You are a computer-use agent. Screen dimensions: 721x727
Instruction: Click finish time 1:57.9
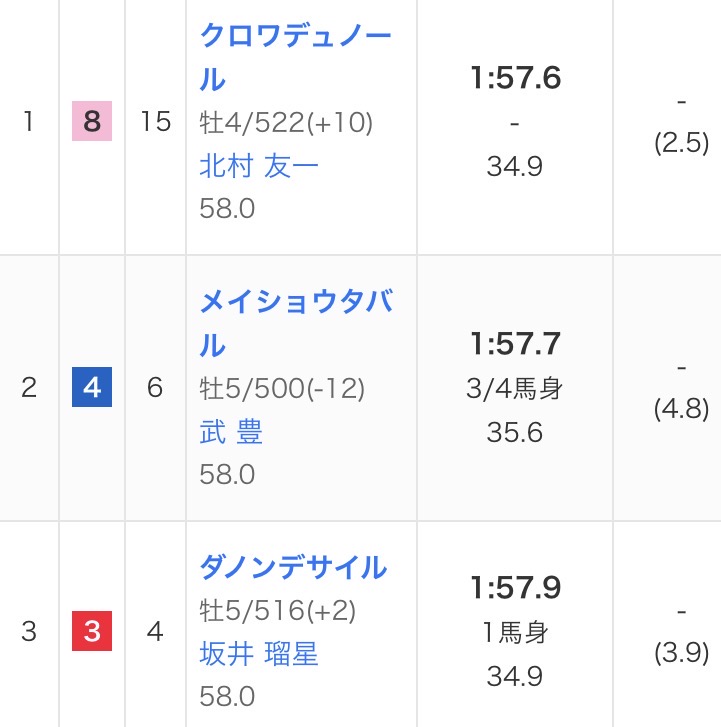tap(515, 588)
